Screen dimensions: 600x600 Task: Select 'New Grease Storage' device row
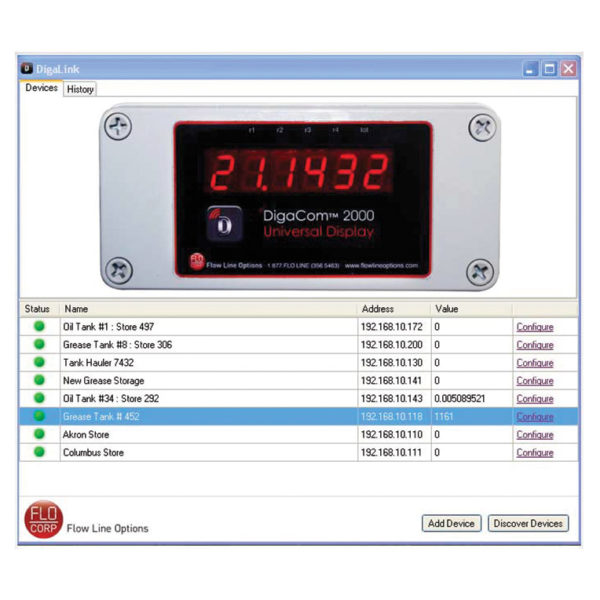point(298,381)
